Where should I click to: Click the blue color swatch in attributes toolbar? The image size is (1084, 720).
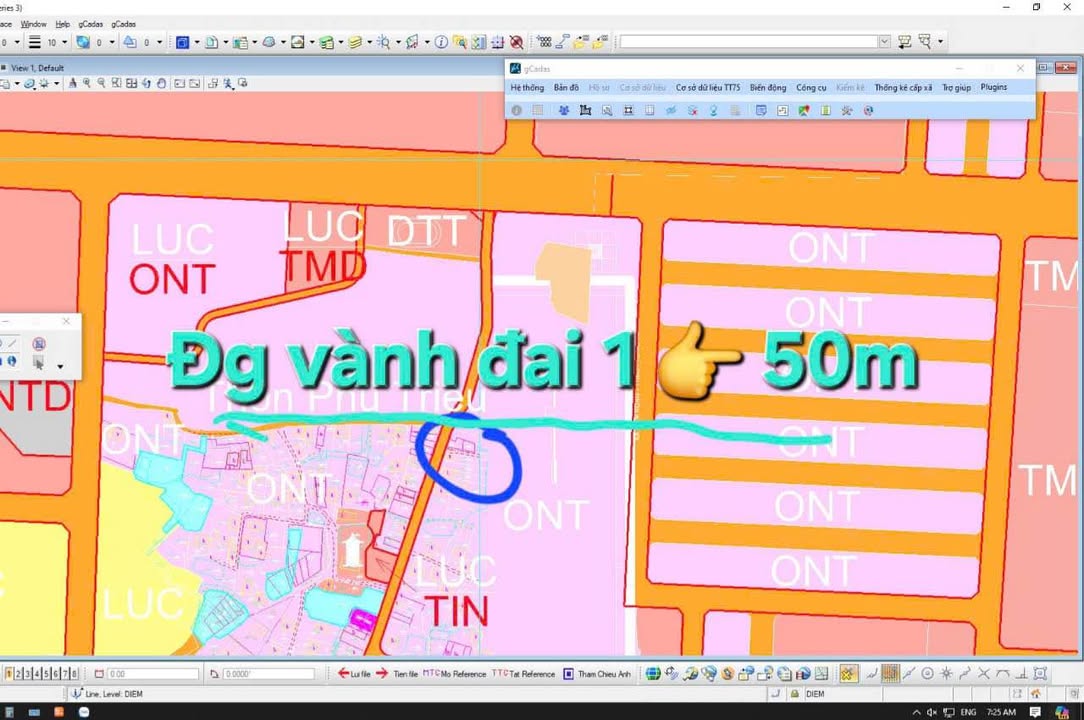tap(84, 42)
